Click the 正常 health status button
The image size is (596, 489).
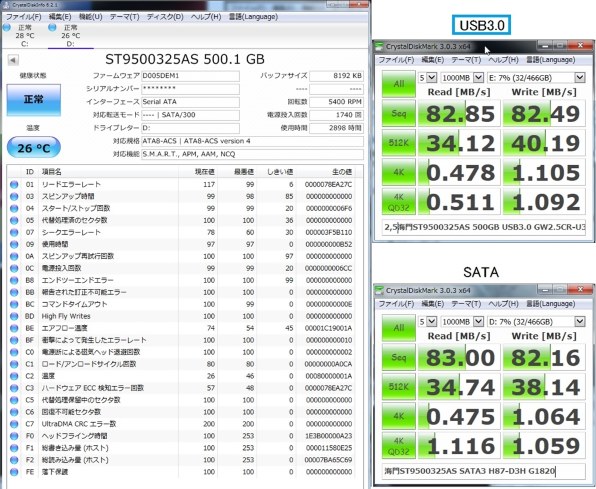(x=34, y=100)
